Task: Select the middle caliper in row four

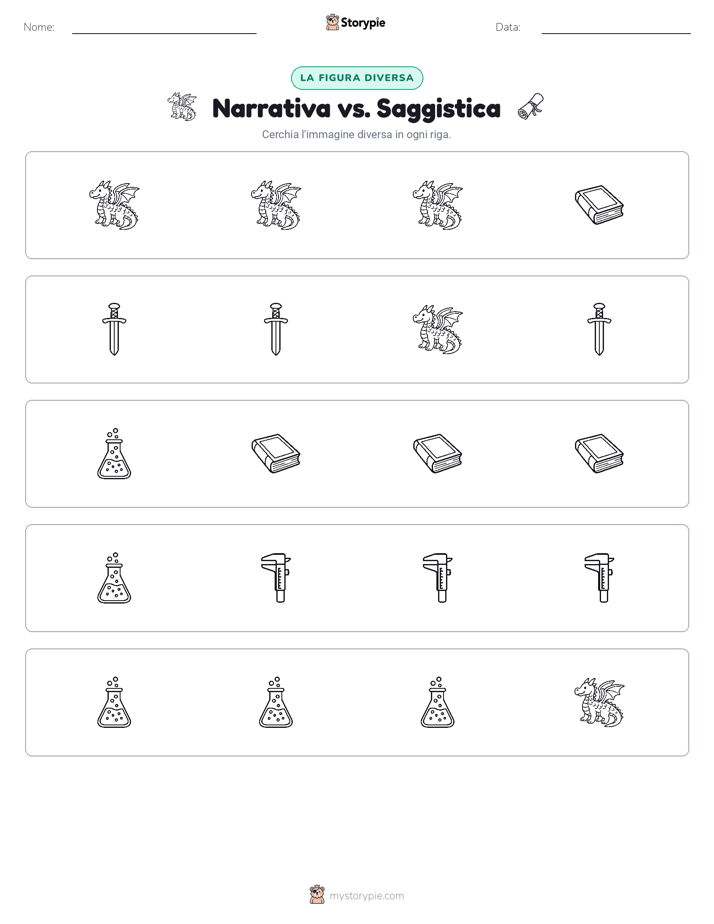Action: pyautogui.click(x=438, y=578)
